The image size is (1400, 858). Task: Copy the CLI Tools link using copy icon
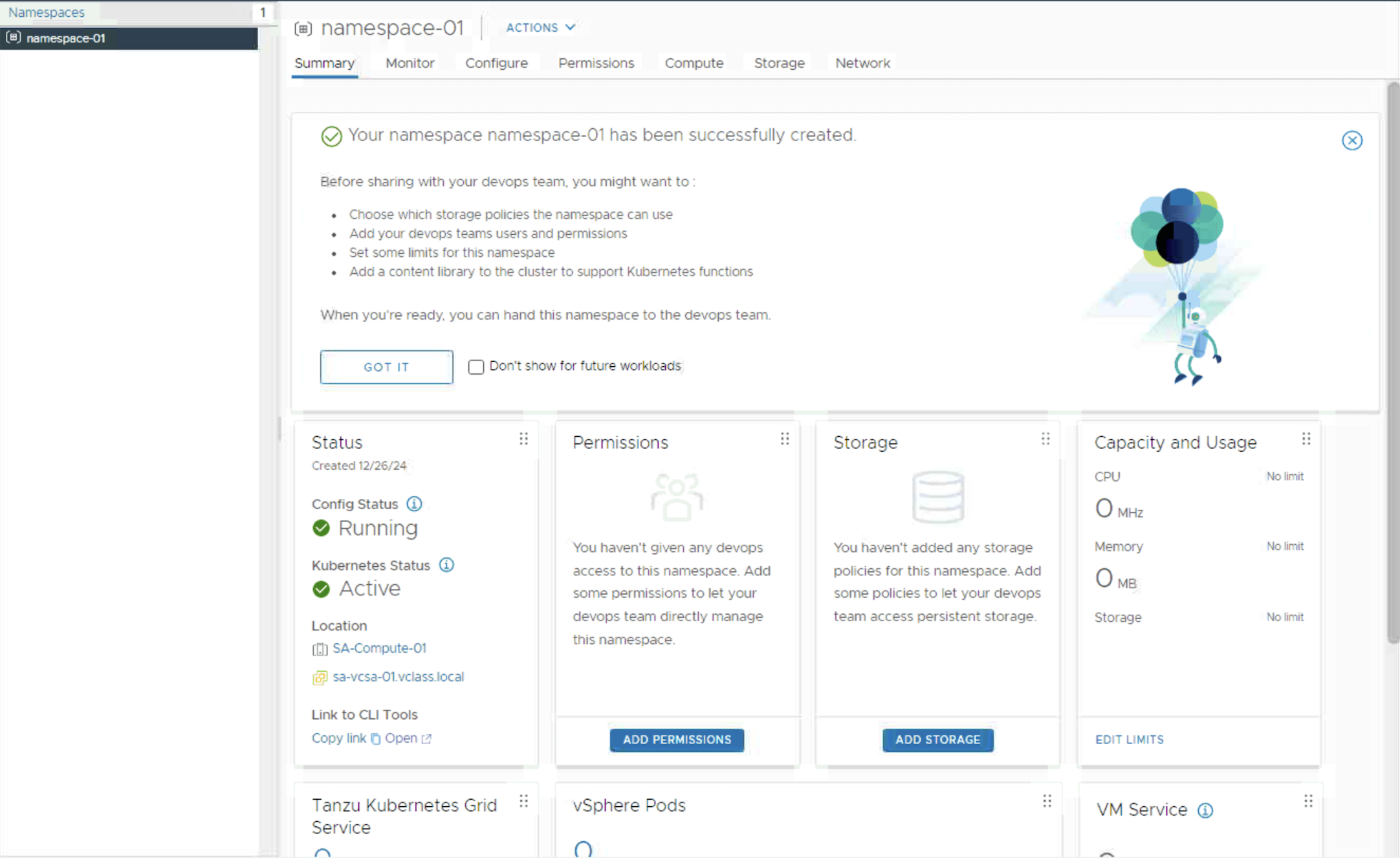pos(375,738)
